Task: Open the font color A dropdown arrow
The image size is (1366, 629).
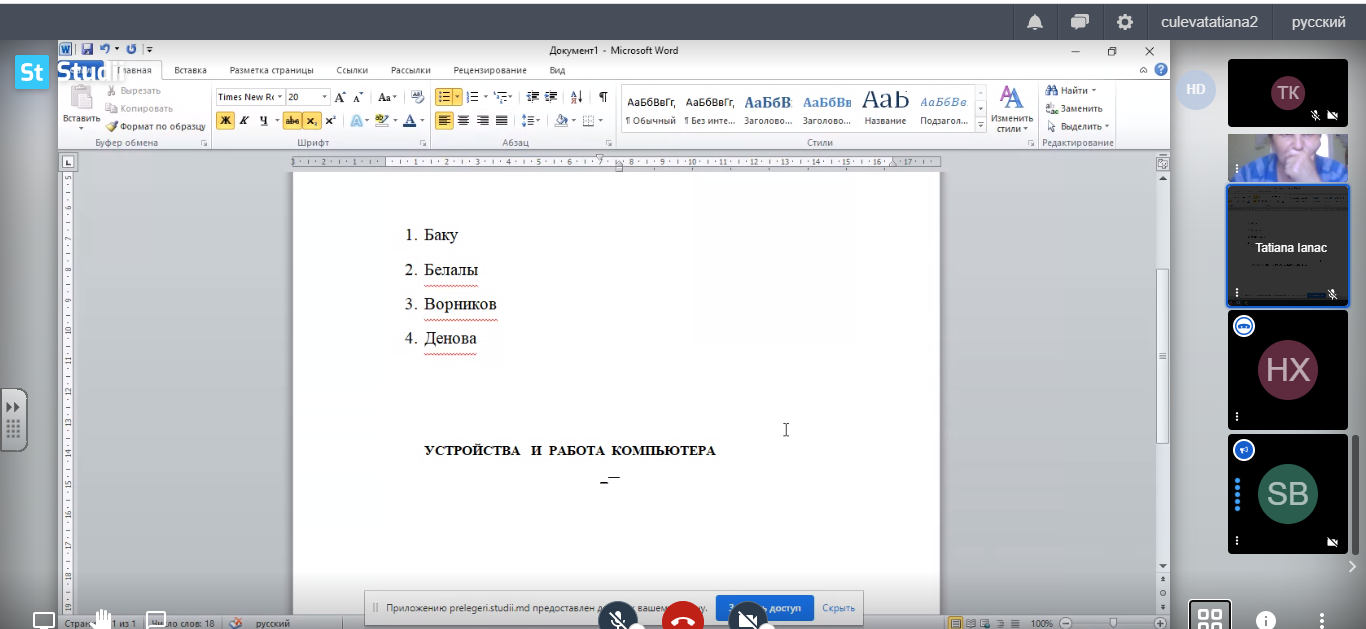Action: click(422, 121)
